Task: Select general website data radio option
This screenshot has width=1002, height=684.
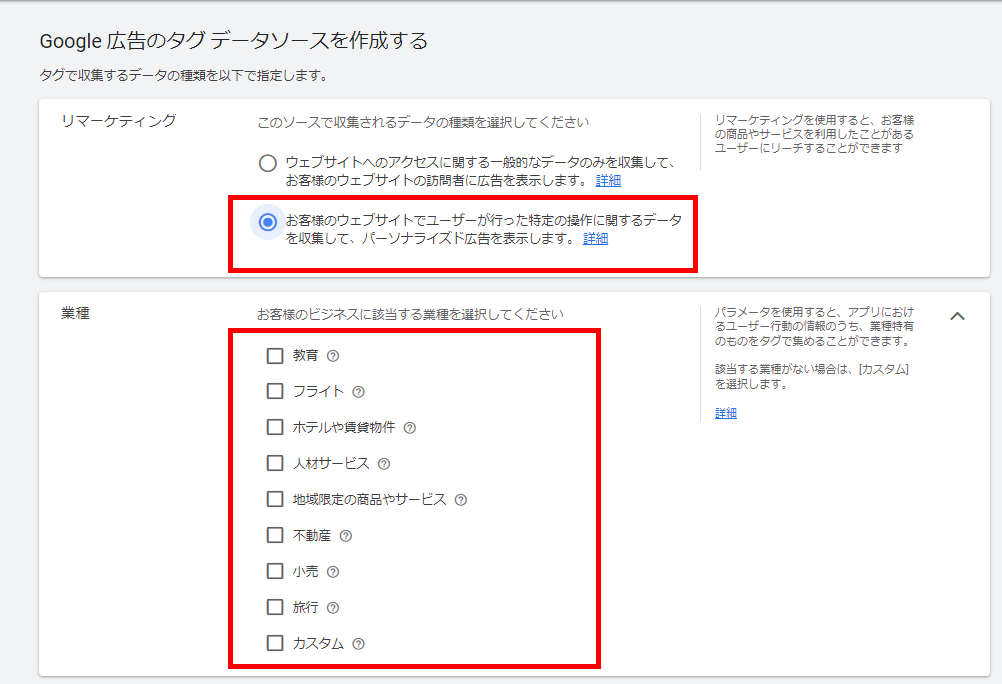Action: 267,163
